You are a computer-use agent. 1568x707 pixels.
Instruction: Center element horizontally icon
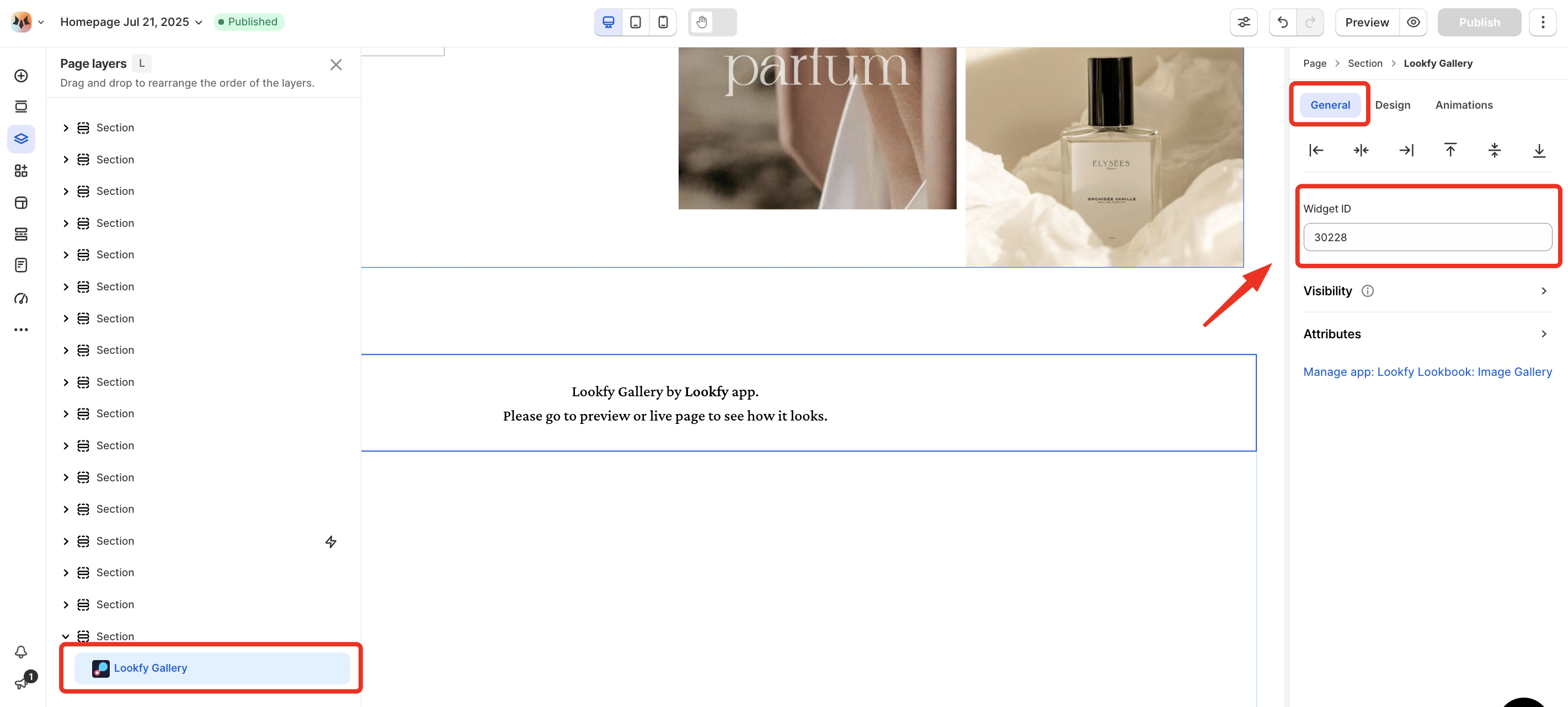(1361, 151)
